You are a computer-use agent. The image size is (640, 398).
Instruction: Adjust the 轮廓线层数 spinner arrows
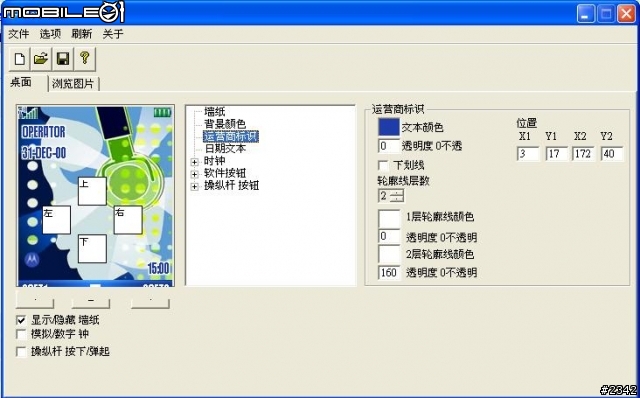click(x=397, y=196)
